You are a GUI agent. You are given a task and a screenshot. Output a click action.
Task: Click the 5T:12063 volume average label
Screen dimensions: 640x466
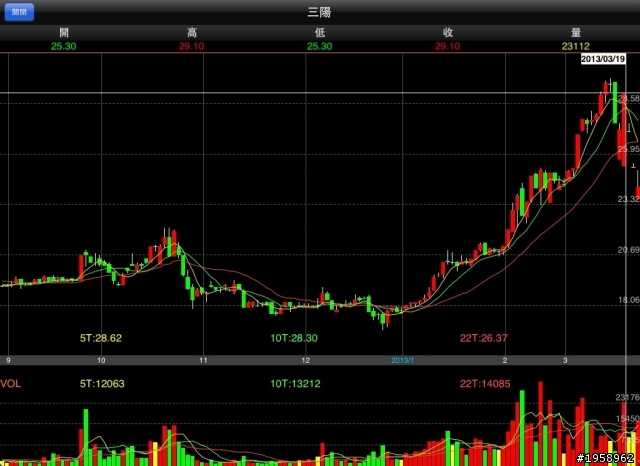pyautogui.click(x=102, y=384)
